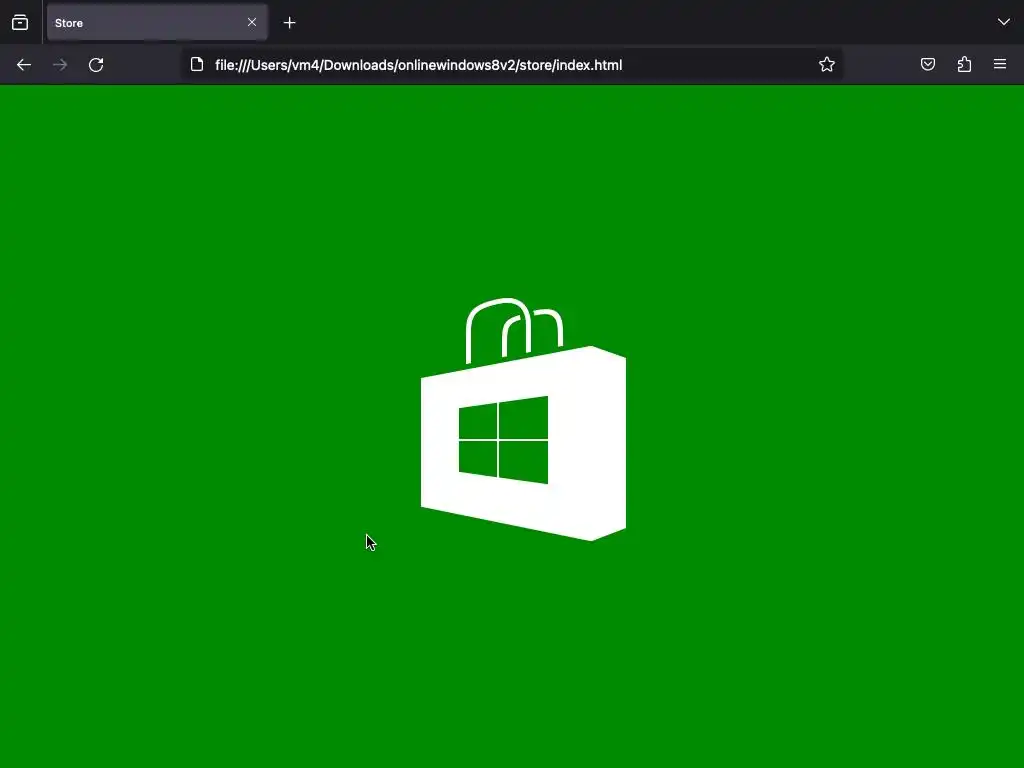Click the page info document icon
The width and height of the screenshot is (1024, 768).
(x=197, y=64)
